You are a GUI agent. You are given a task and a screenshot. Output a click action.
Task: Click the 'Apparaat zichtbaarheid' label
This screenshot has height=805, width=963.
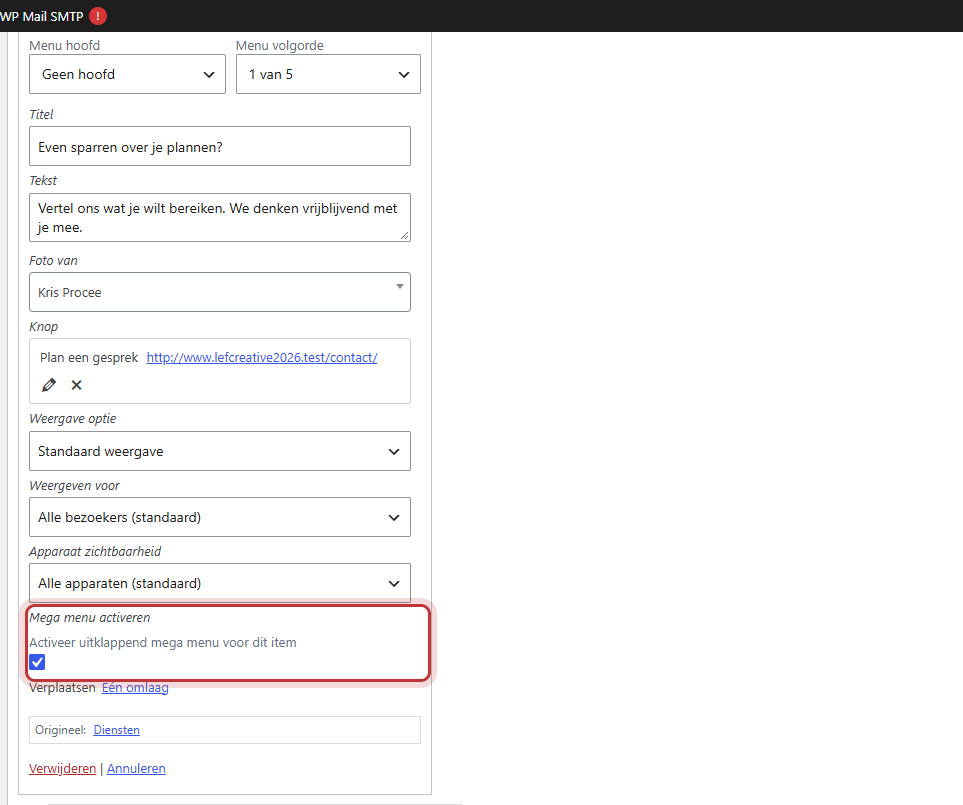coord(95,551)
